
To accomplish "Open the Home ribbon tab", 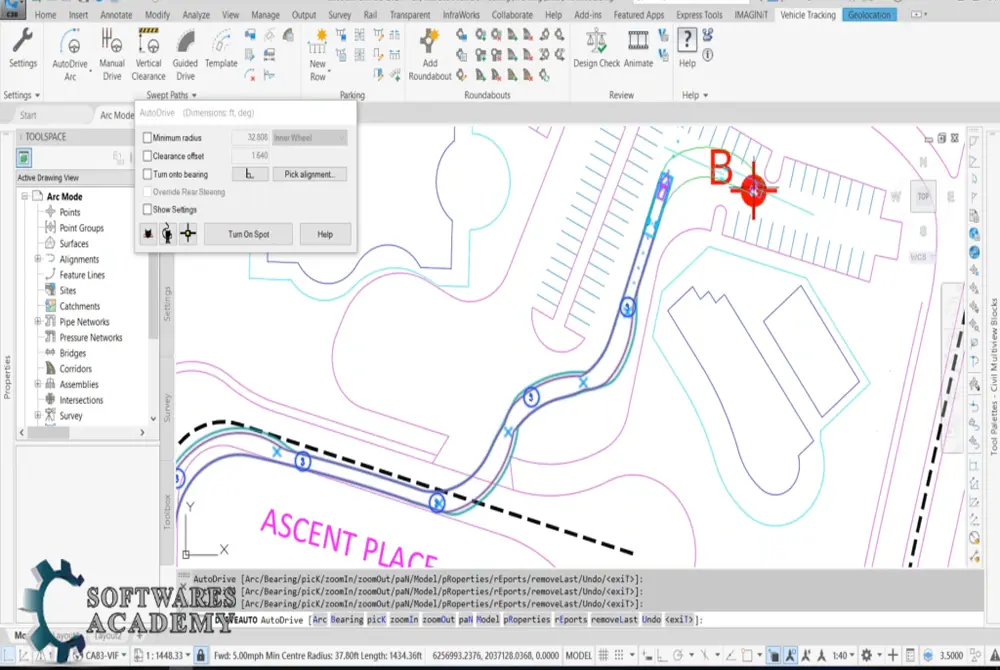I will [45, 15].
